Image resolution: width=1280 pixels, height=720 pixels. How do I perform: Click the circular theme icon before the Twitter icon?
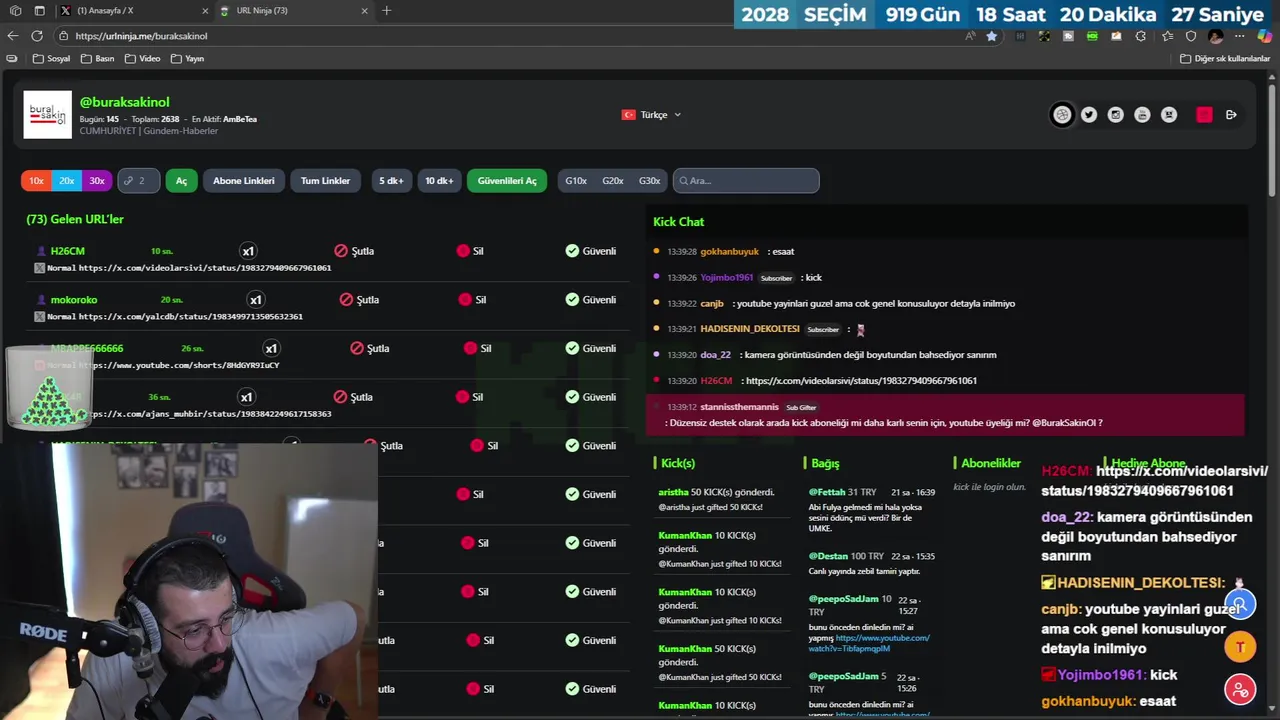1062,115
